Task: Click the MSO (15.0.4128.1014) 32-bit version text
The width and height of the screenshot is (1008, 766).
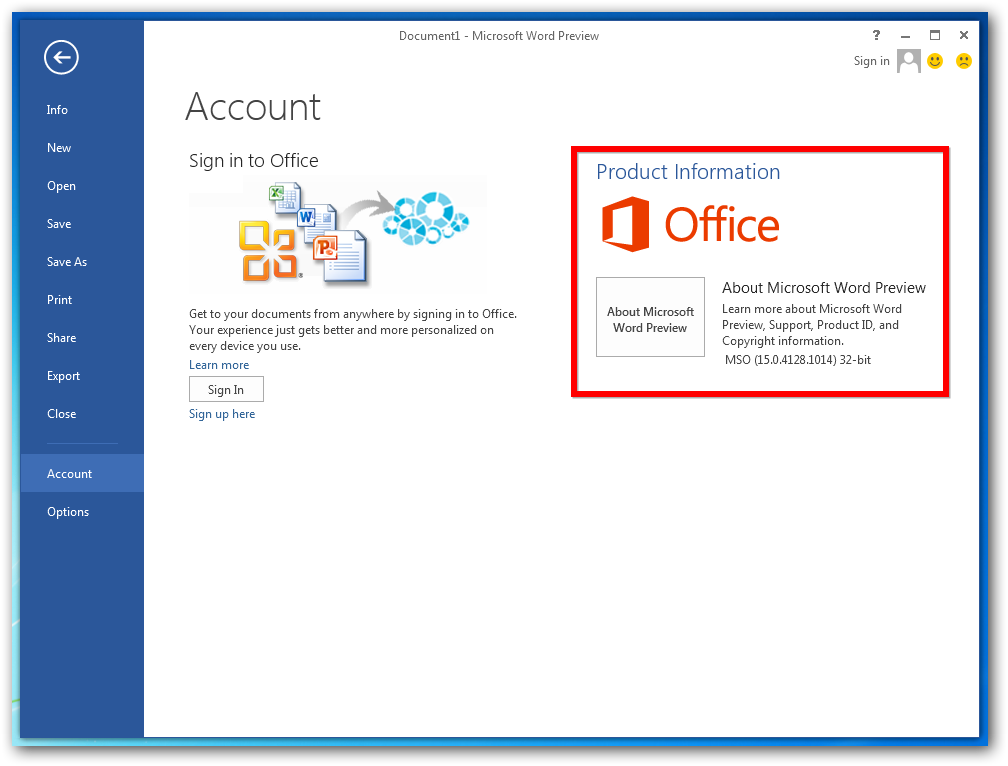Action: coord(798,360)
